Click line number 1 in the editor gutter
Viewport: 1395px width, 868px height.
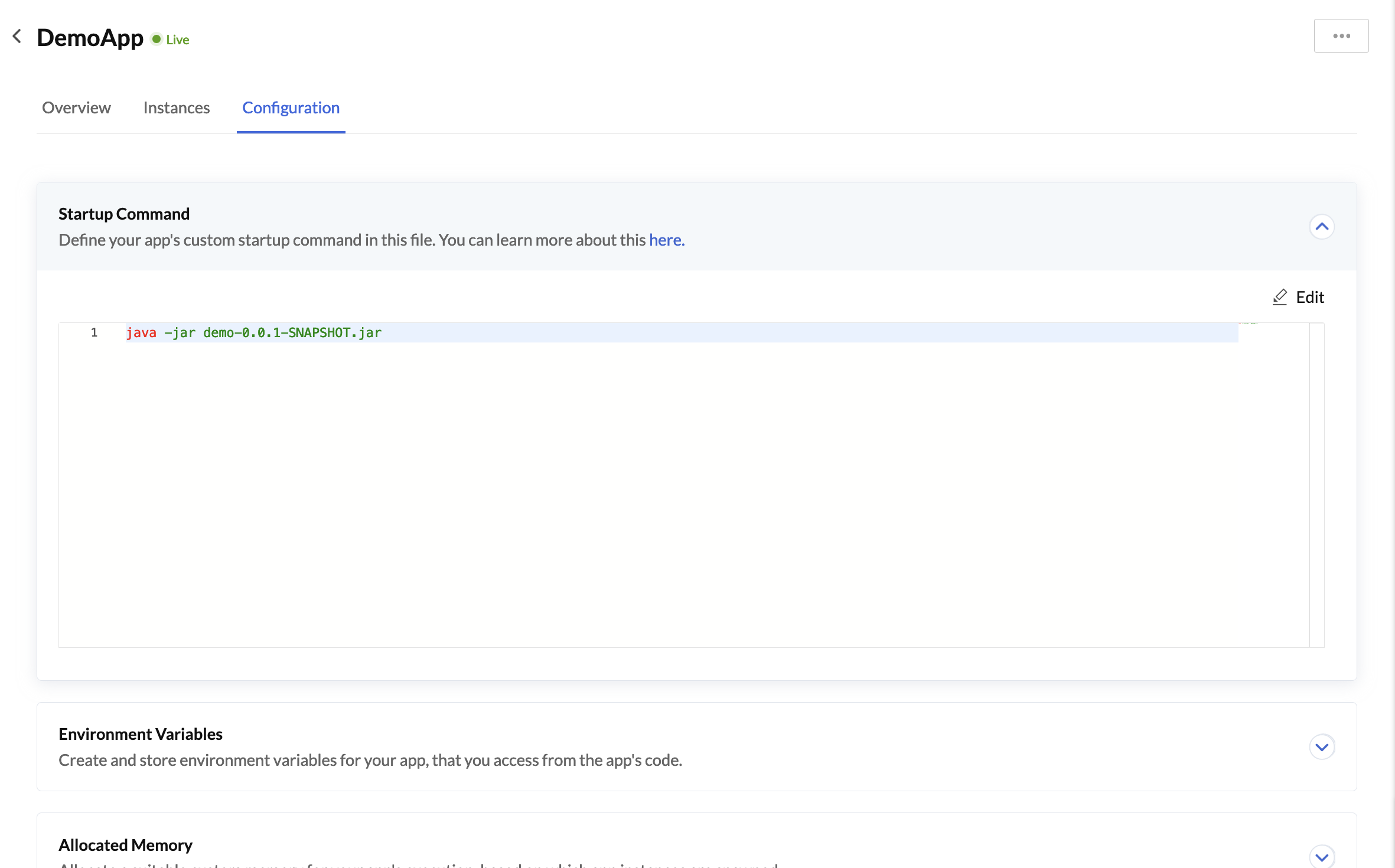(x=94, y=332)
